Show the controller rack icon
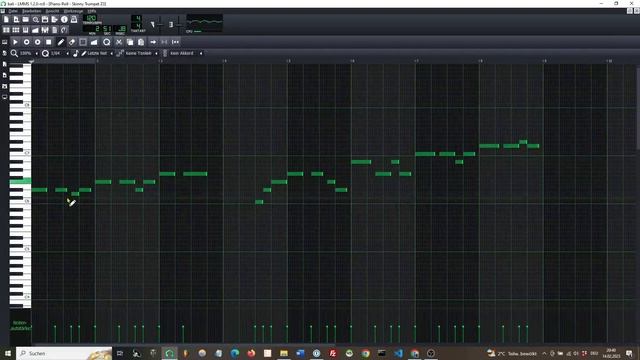Image resolution: width=640 pixels, height=360 pixels. click(64, 30)
